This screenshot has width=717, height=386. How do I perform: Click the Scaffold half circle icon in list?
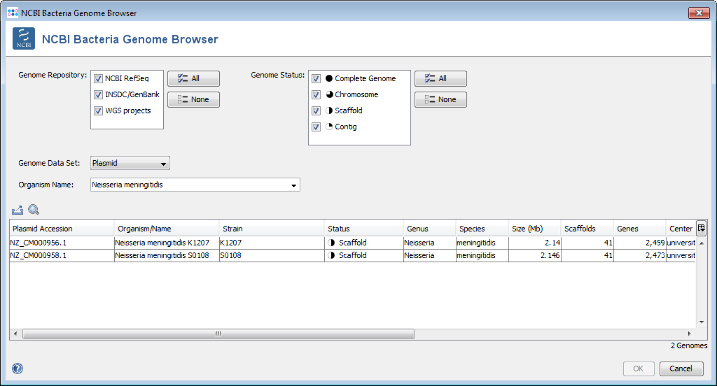tap(329, 110)
